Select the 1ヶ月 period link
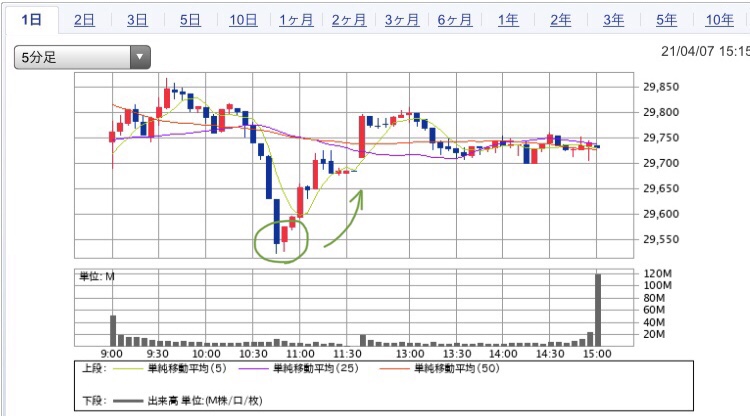The image size is (750, 416). [296, 20]
